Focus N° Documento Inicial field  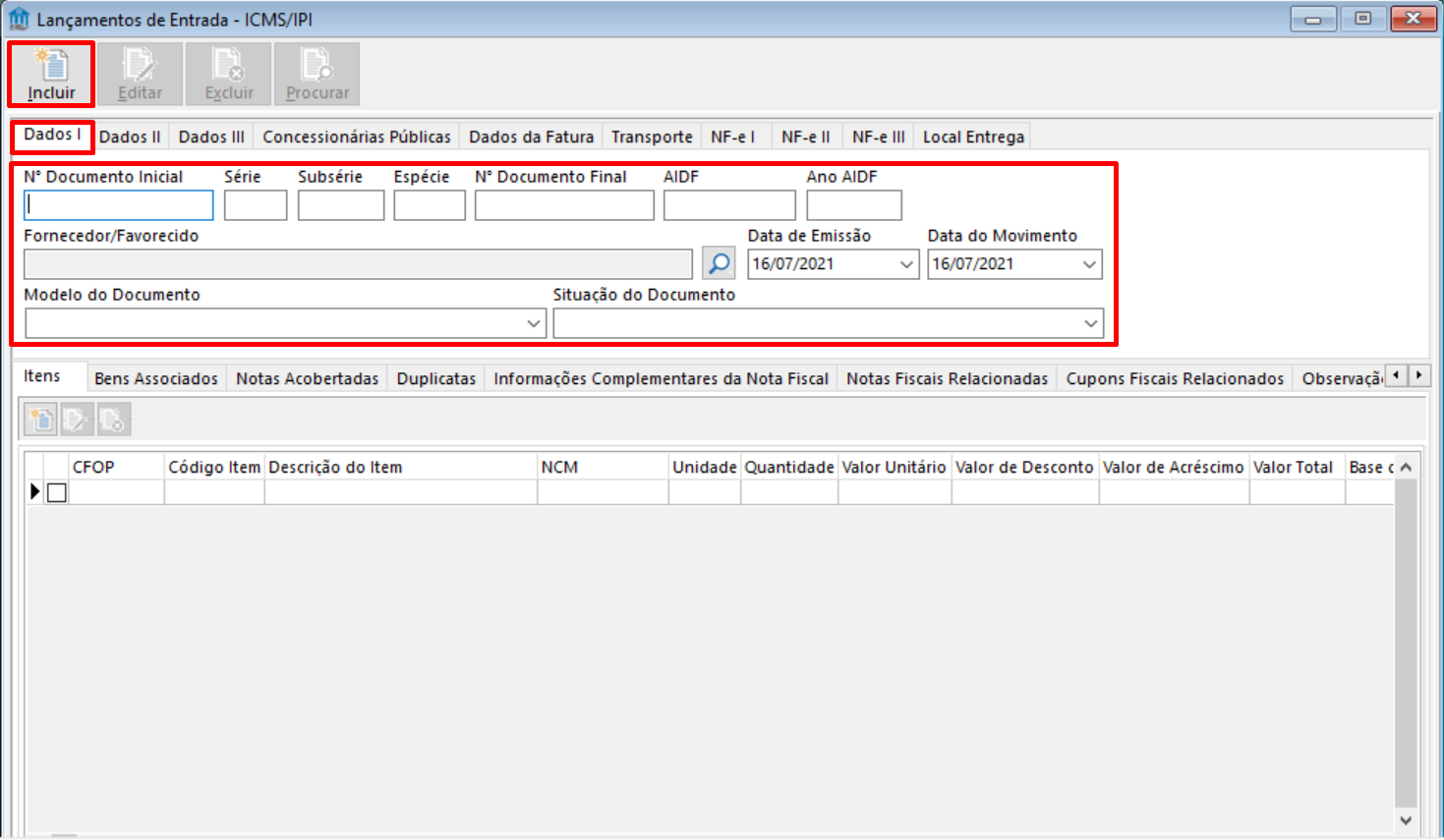(119, 205)
